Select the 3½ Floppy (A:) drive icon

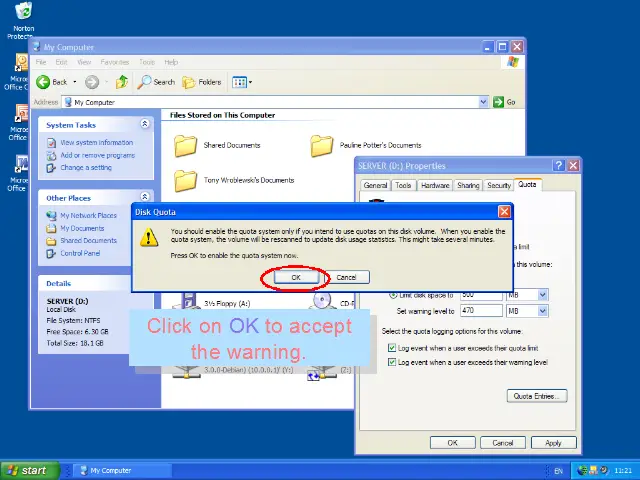pyautogui.click(x=186, y=301)
